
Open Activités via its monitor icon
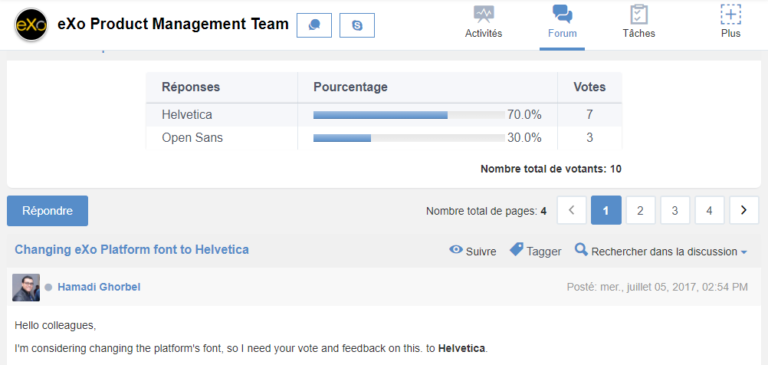click(x=483, y=14)
